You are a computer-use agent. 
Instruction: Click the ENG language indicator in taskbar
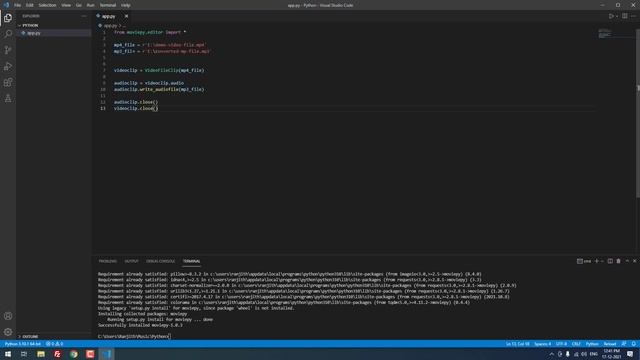[593, 354]
